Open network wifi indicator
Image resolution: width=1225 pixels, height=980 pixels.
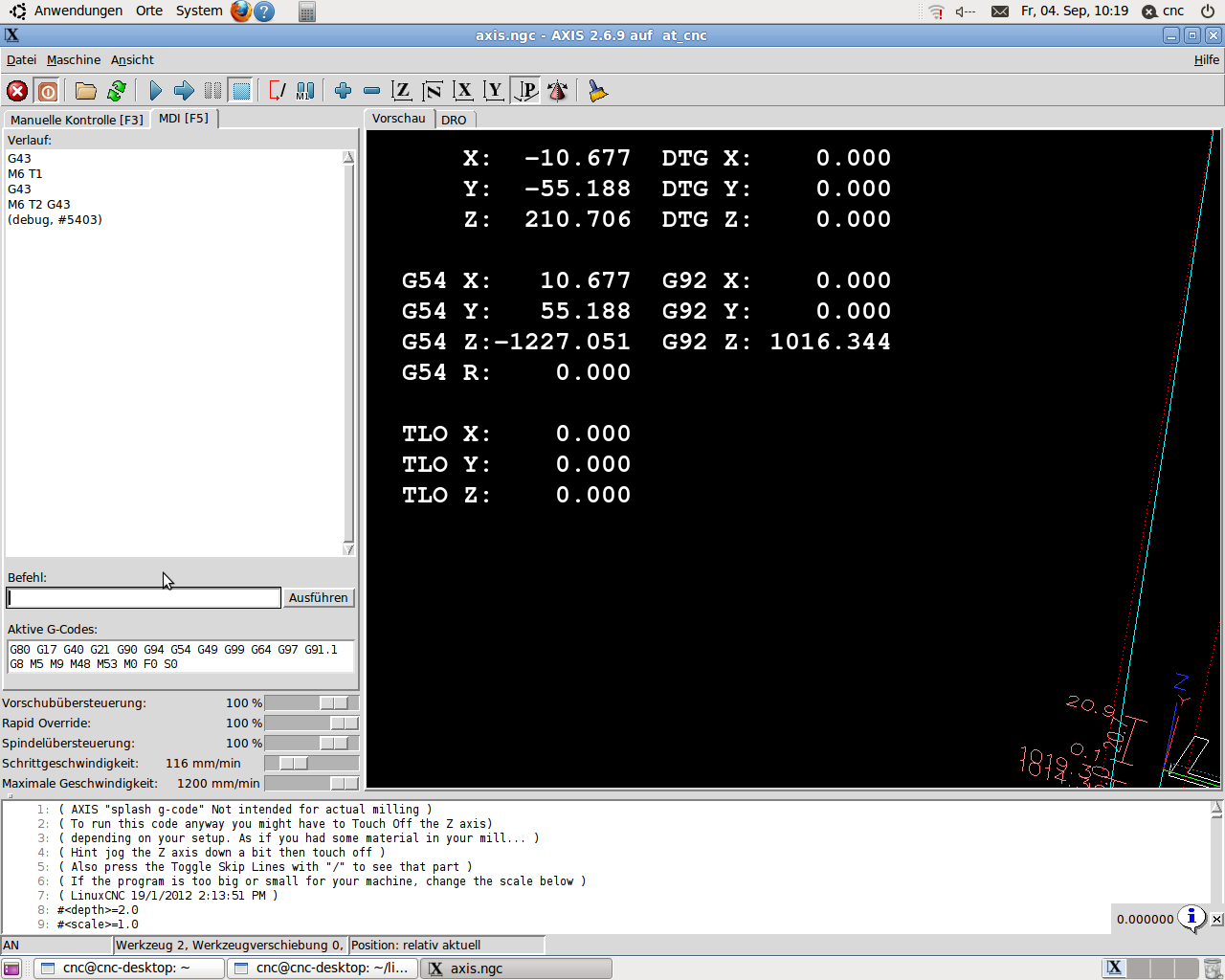(x=935, y=11)
